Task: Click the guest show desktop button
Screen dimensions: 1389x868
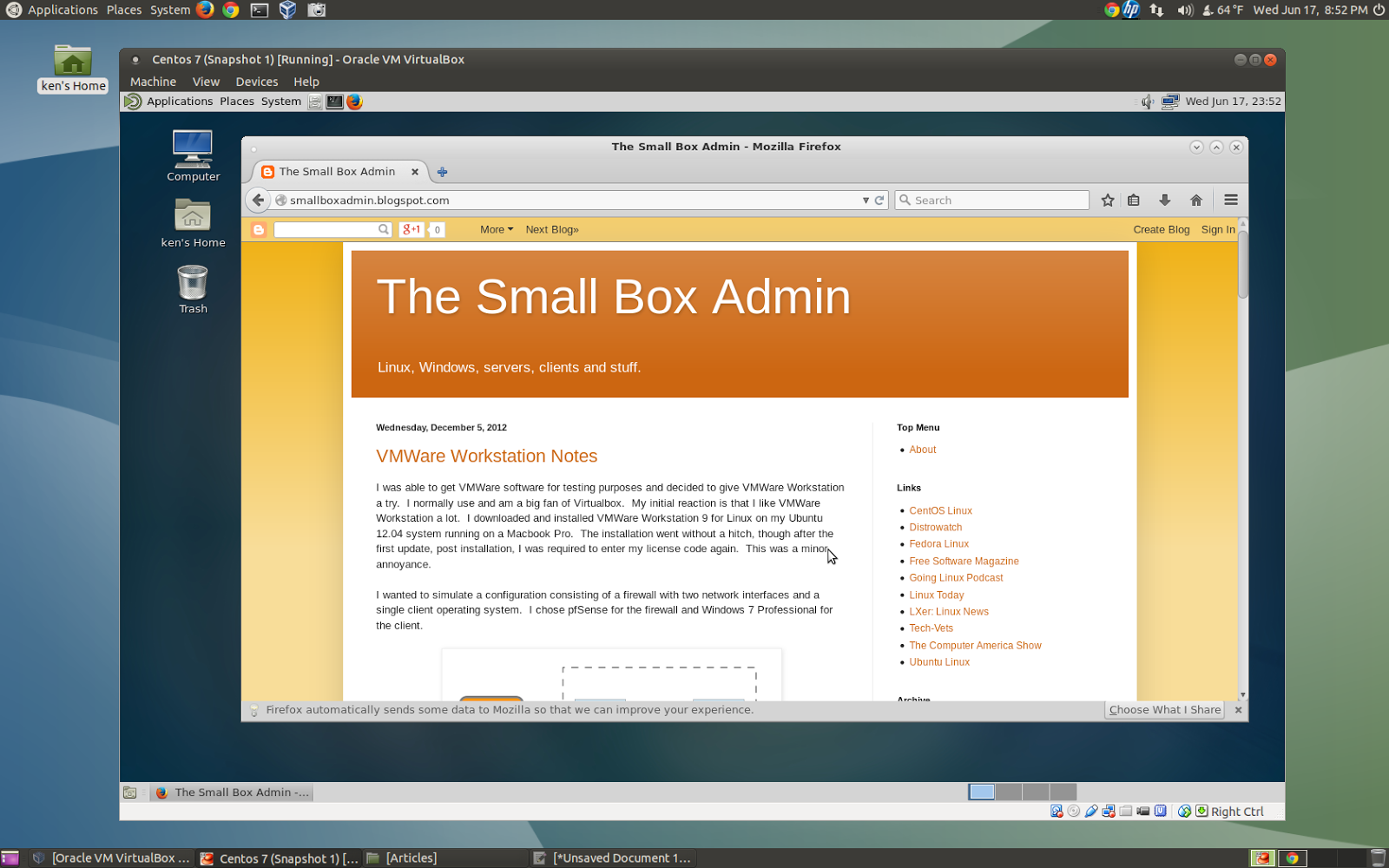Action: 129,792
